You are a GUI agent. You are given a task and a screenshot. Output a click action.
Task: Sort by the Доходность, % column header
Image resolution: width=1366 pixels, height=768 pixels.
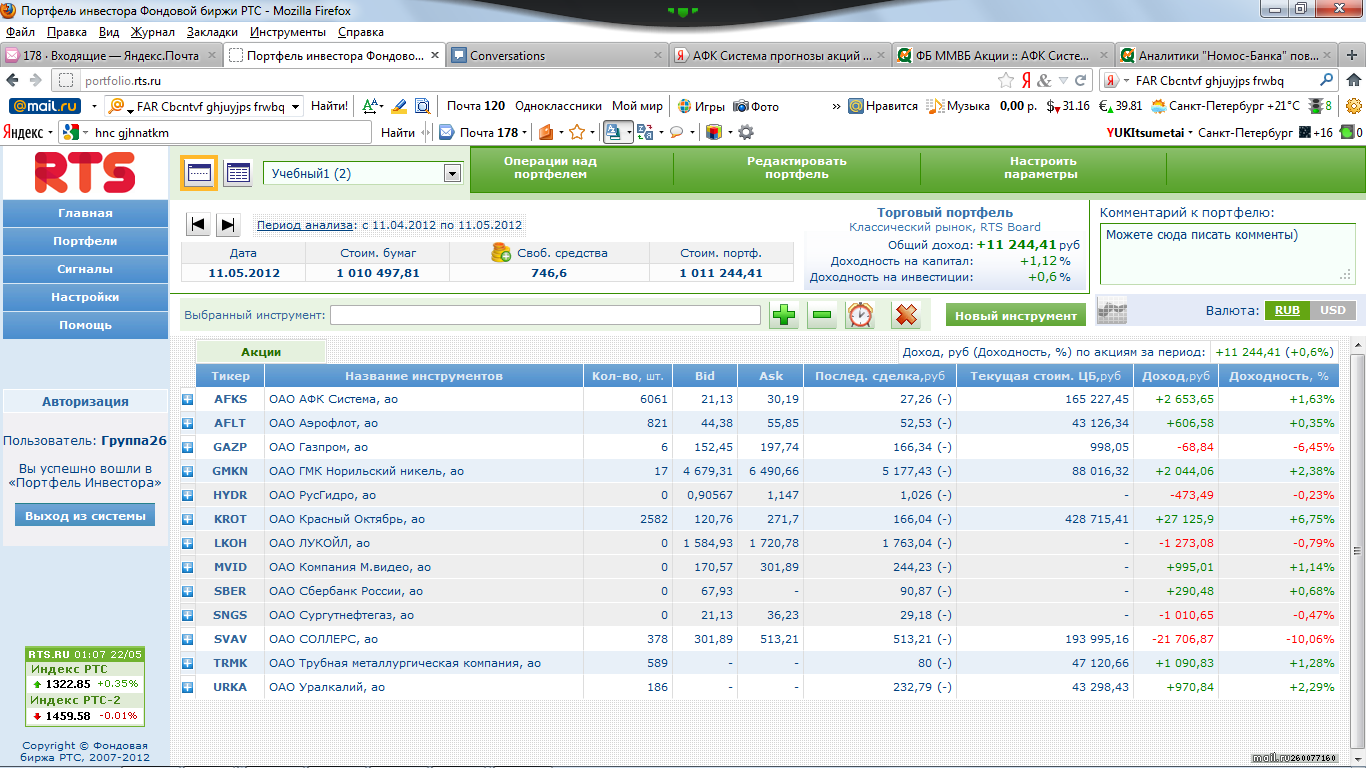point(1279,376)
